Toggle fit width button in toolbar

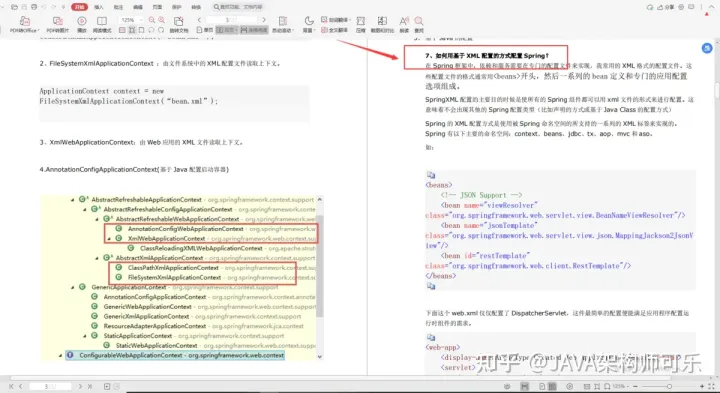[x=132, y=30]
